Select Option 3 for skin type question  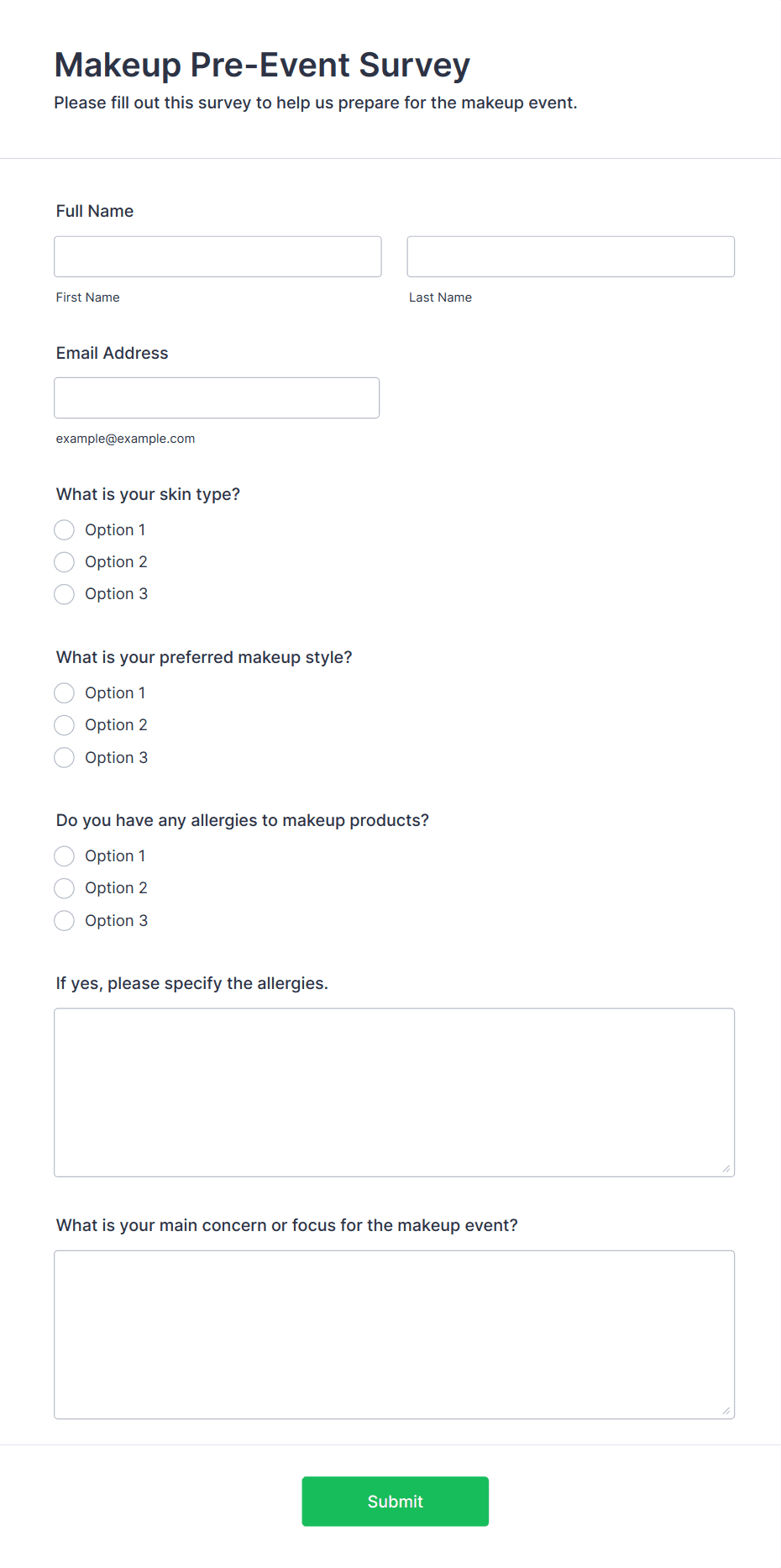(x=64, y=594)
